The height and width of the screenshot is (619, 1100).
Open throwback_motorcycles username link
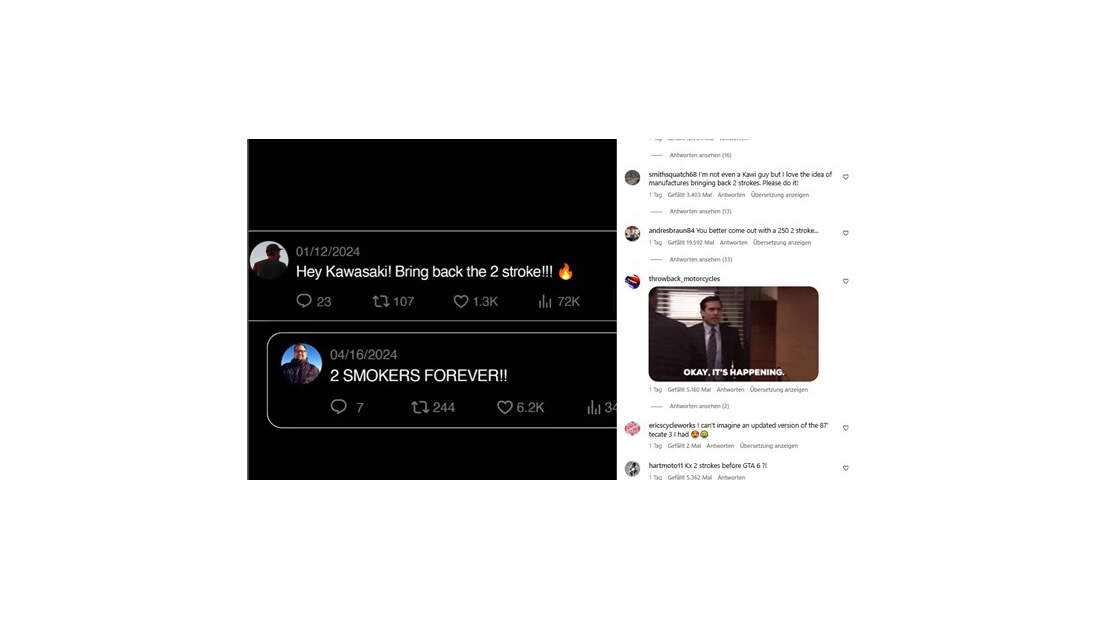point(684,279)
